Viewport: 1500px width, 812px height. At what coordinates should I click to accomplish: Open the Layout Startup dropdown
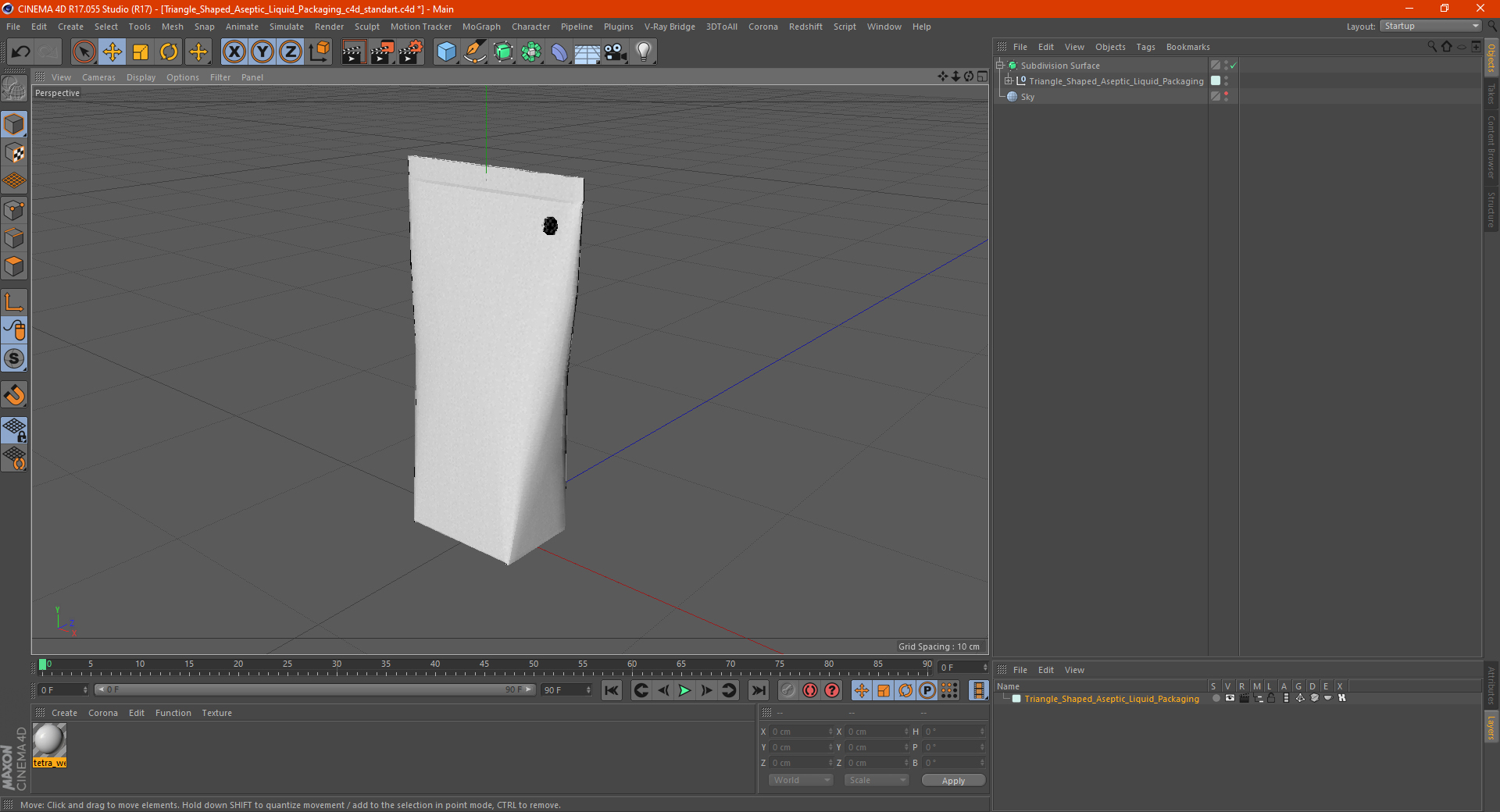[1431, 26]
